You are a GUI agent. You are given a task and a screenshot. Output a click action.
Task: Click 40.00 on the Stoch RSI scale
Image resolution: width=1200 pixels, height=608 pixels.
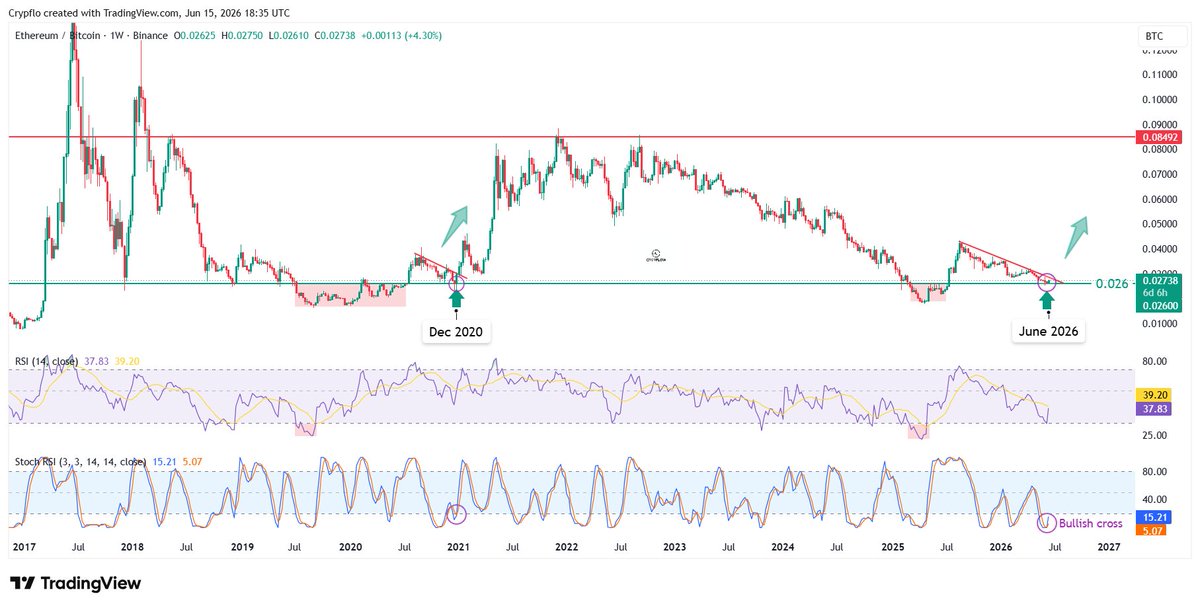tap(1155, 500)
